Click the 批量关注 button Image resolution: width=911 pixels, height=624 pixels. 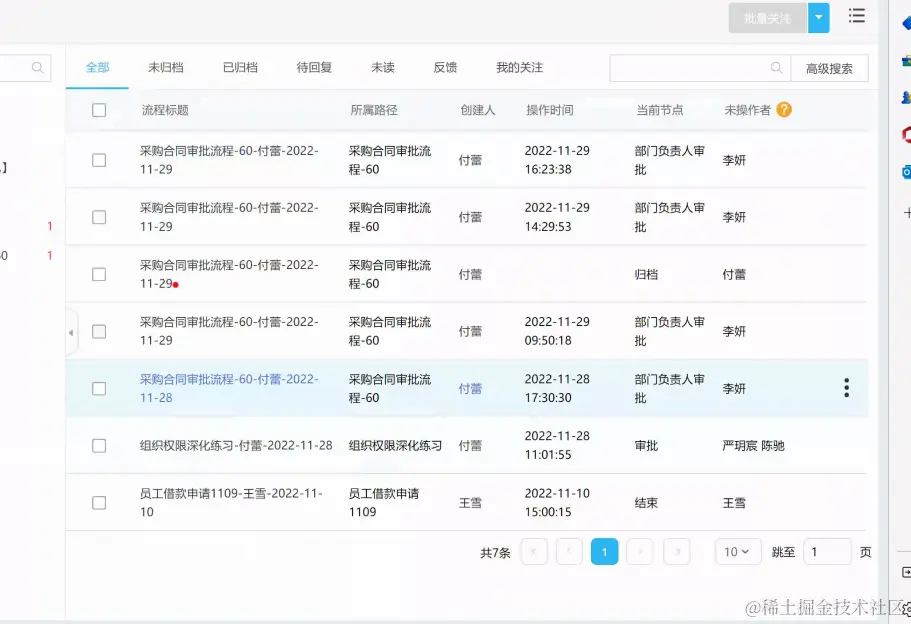coord(768,17)
